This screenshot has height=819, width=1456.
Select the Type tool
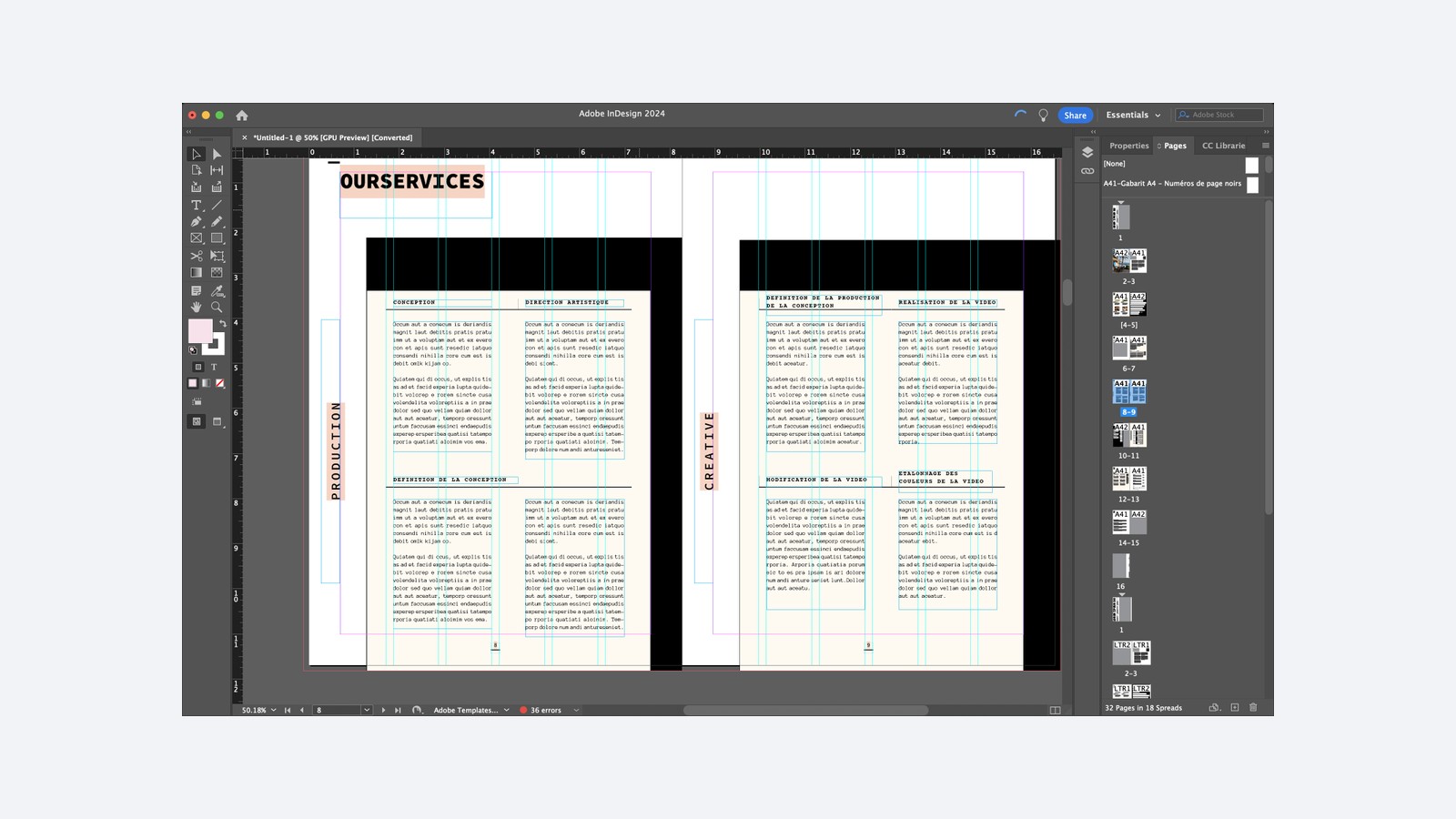click(196, 205)
